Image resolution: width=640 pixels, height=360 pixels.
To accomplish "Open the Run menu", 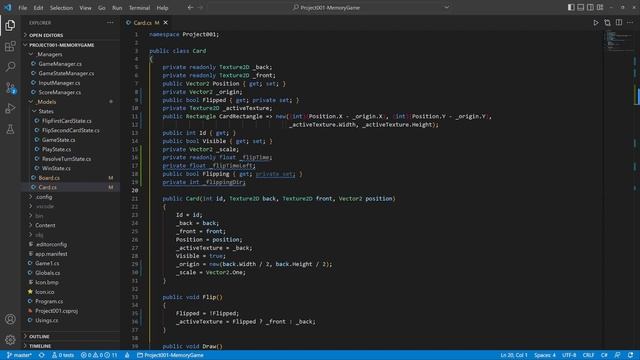I will click(x=117, y=8).
